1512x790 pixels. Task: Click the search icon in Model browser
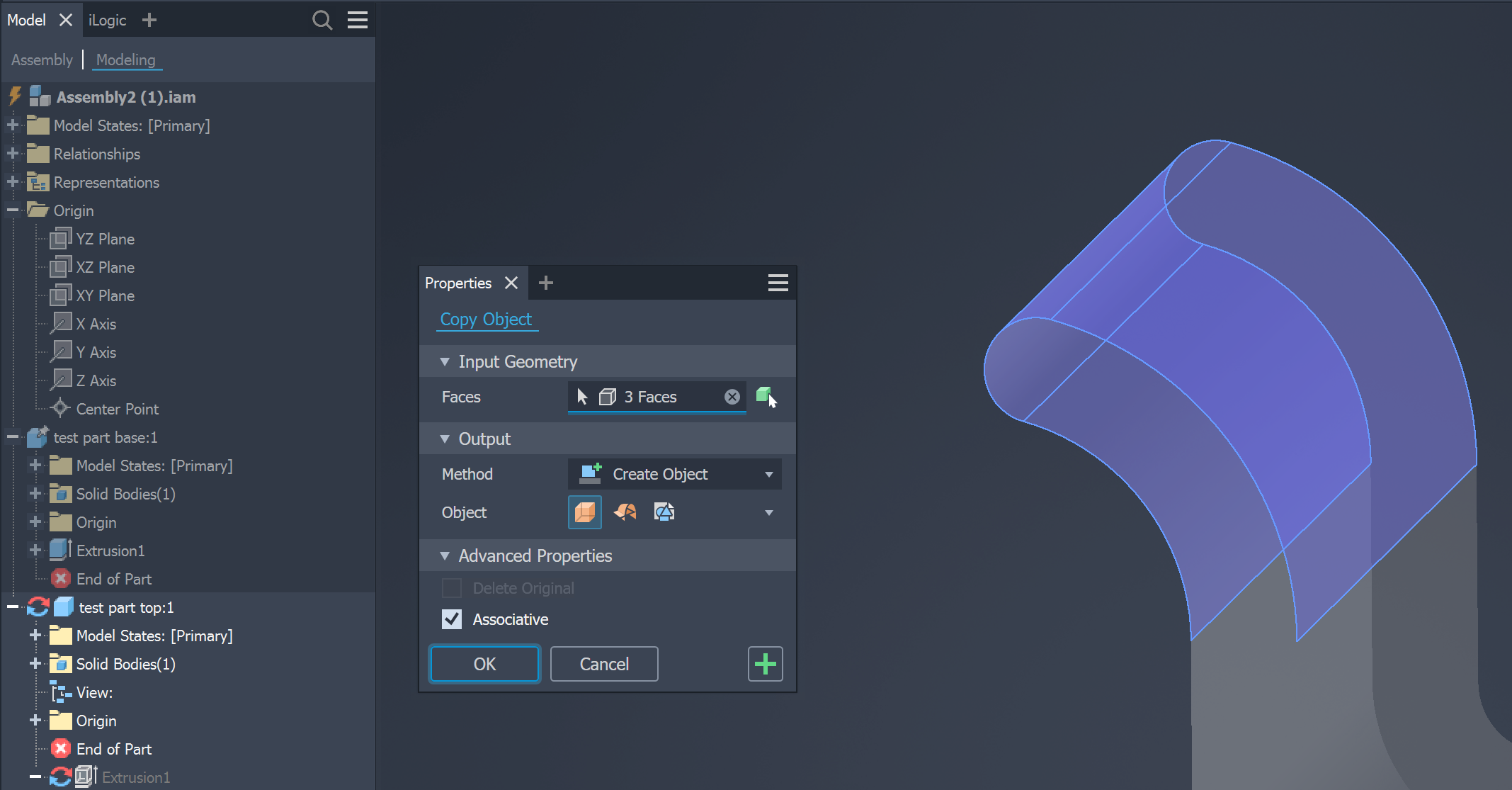[x=322, y=20]
